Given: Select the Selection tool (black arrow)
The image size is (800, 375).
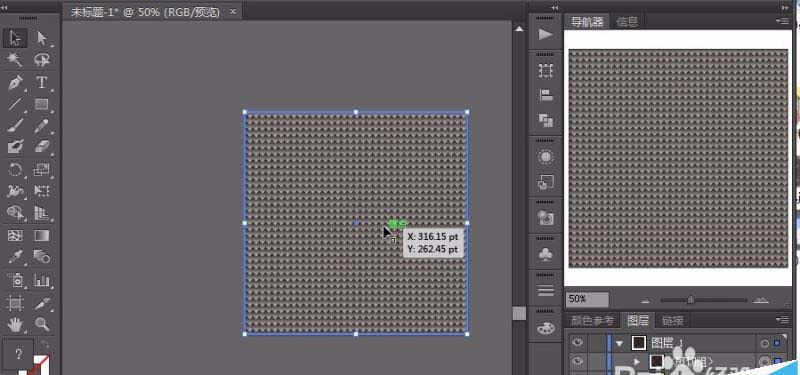Looking at the screenshot, I should 15,38.
